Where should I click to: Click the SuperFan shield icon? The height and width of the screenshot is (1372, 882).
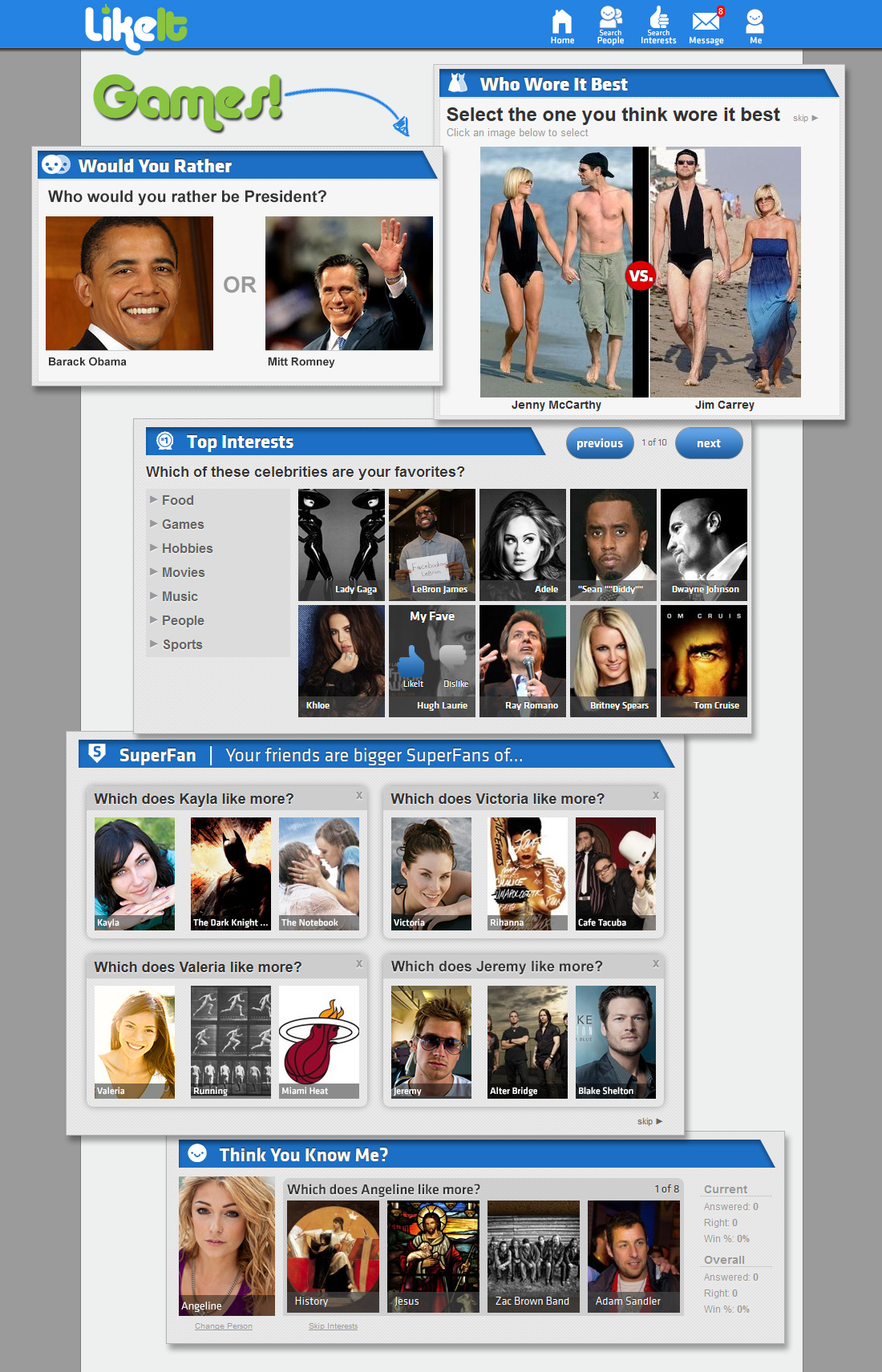(x=97, y=753)
